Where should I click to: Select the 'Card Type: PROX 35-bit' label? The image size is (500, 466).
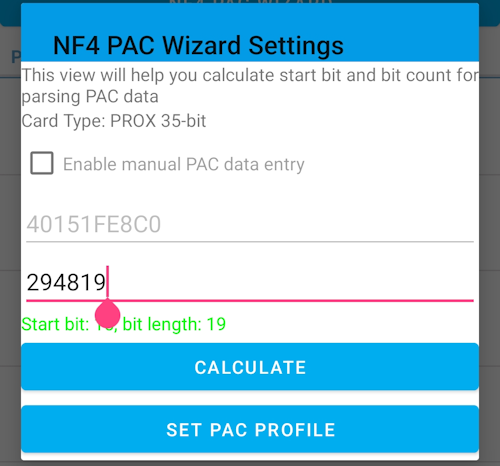tap(114, 121)
